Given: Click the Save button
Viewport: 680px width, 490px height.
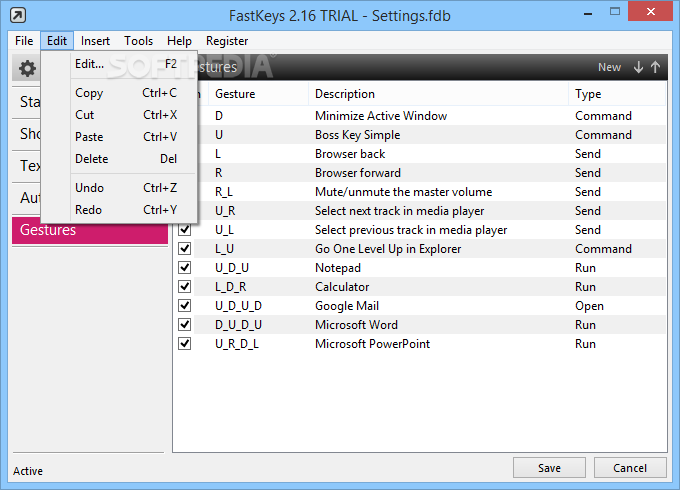Looking at the screenshot, I should [549, 468].
